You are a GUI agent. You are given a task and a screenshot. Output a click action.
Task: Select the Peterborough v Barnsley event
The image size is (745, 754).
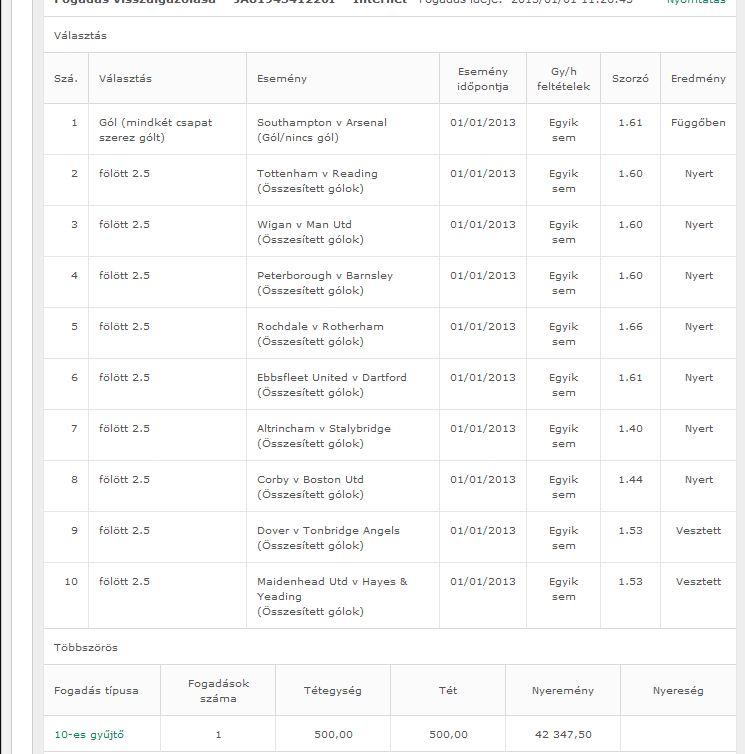click(x=325, y=276)
